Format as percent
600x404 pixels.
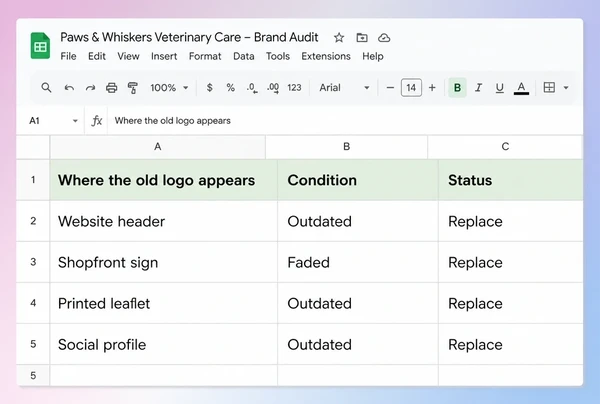[x=230, y=88]
